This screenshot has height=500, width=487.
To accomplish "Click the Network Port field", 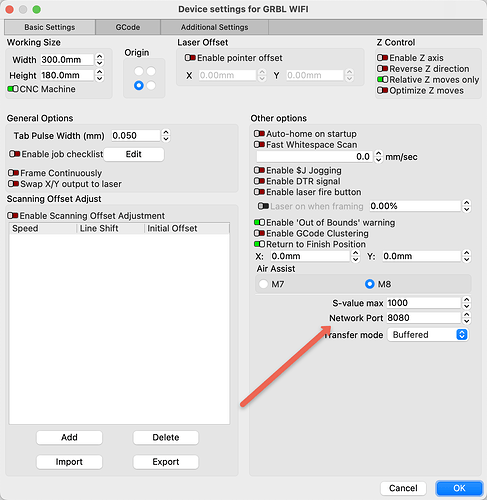I will (424, 318).
